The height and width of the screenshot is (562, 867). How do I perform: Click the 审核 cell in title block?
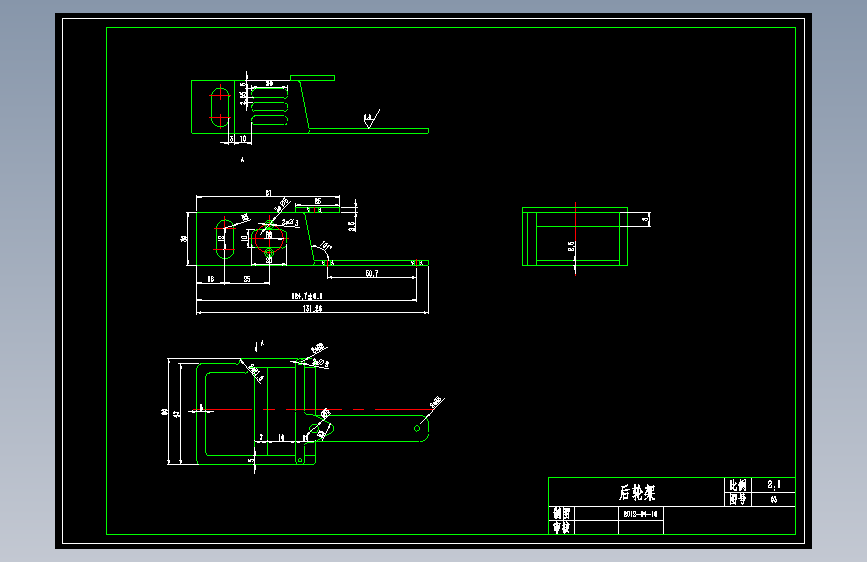562,527
